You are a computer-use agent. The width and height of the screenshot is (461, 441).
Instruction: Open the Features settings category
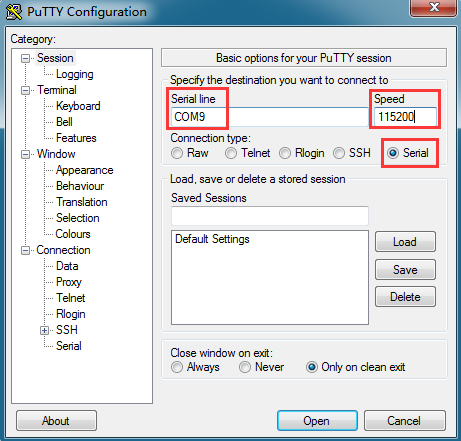(x=76, y=138)
